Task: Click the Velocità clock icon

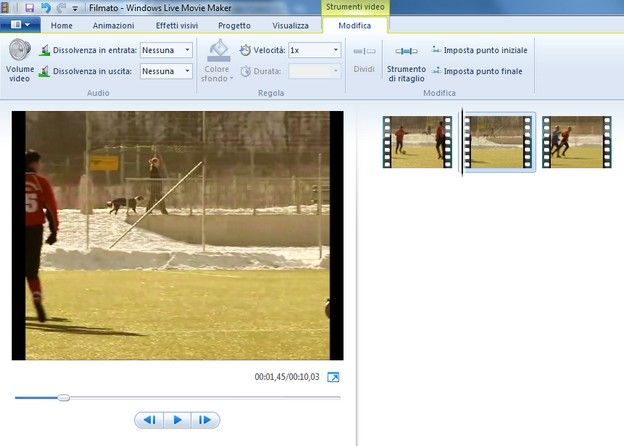Action: point(245,50)
